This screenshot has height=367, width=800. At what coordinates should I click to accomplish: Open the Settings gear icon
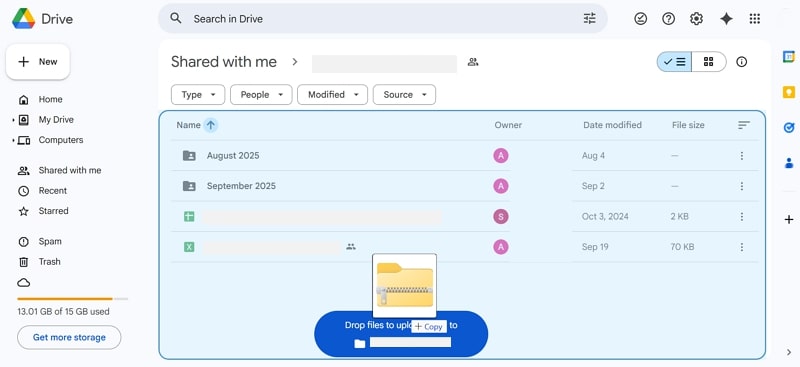coord(696,19)
